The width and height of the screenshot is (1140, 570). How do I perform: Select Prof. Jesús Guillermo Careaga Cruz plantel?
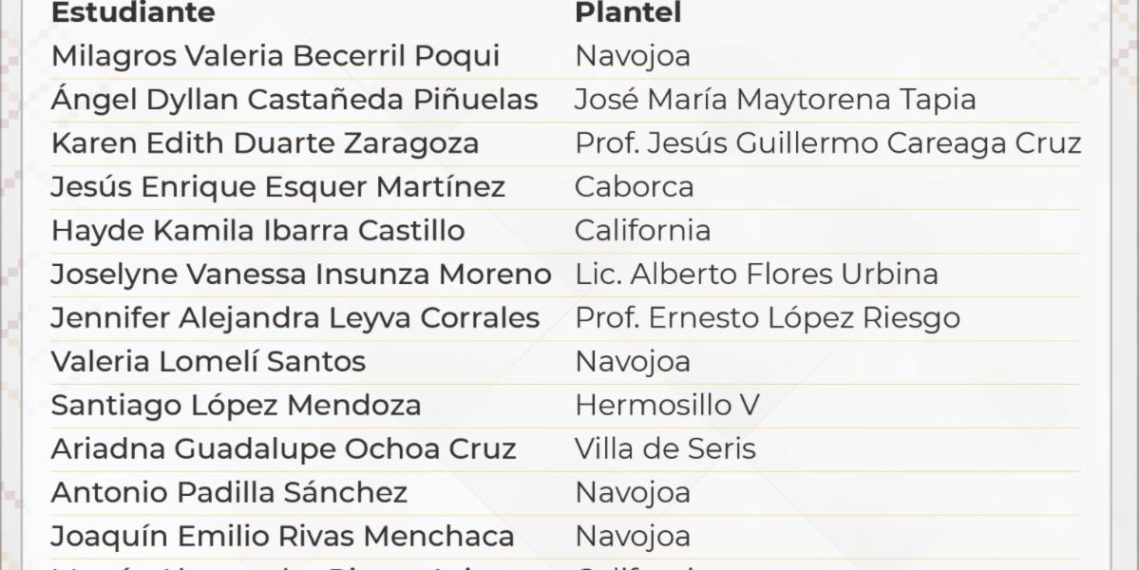pyautogui.click(x=827, y=143)
